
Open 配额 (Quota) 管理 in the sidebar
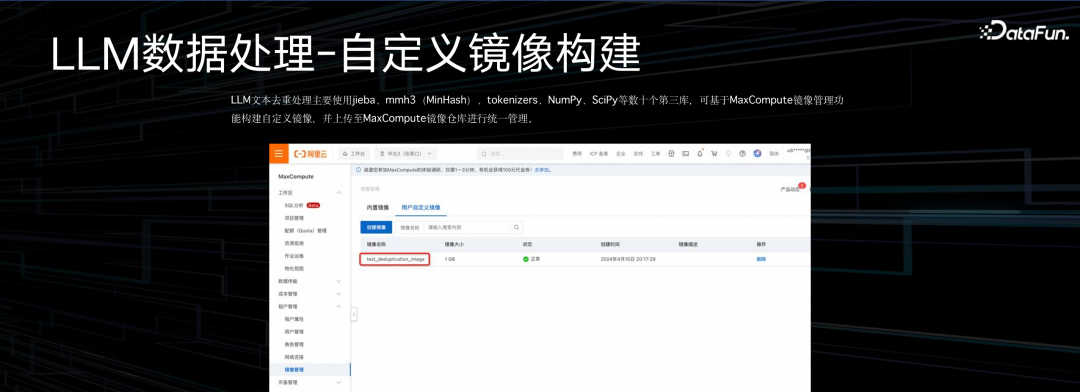coord(305,230)
